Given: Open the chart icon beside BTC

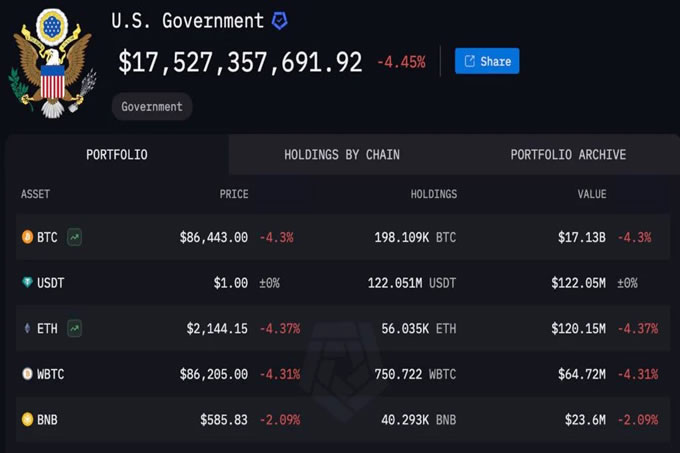Looking at the screenshot, I should point(75,237).
